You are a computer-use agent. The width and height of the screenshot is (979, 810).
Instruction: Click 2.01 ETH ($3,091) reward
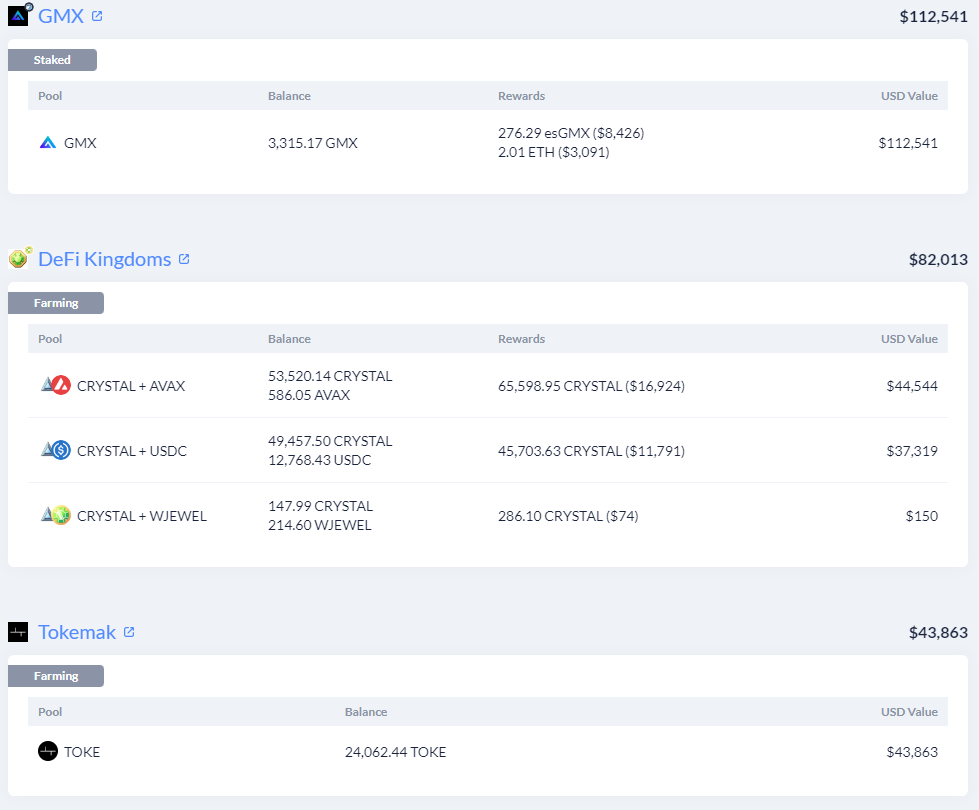[553, 152]
